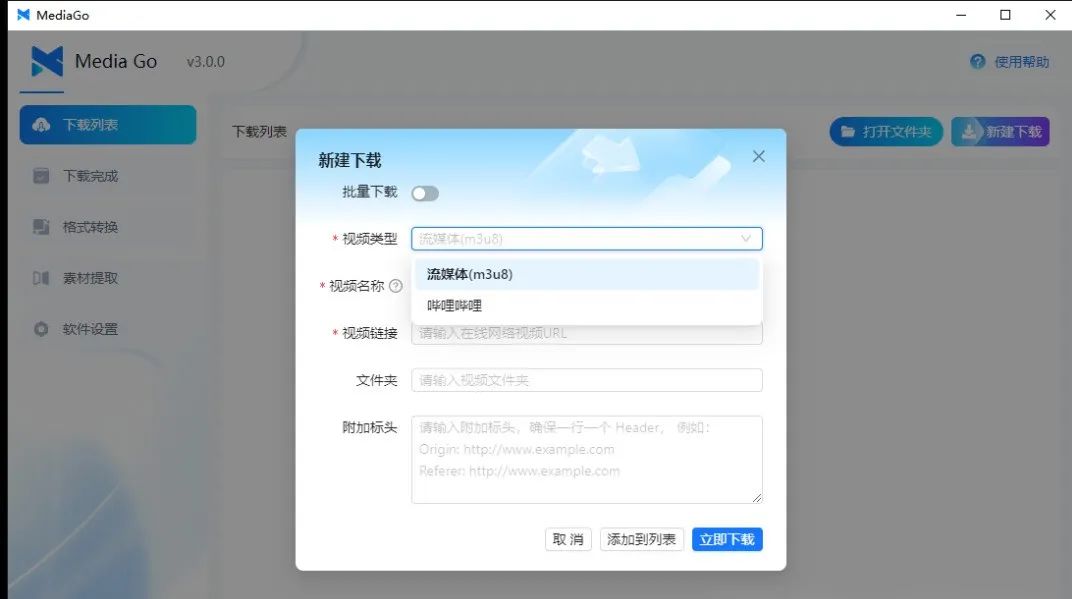This screenshot has width=1072, height=599.
Task: Click the 视频类型 combo box field
Action: (587, 239)
